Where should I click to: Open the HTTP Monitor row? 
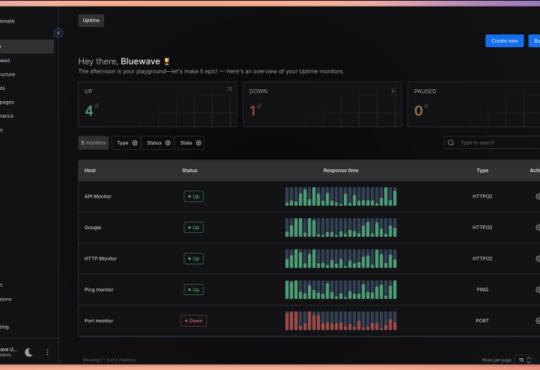309,258
